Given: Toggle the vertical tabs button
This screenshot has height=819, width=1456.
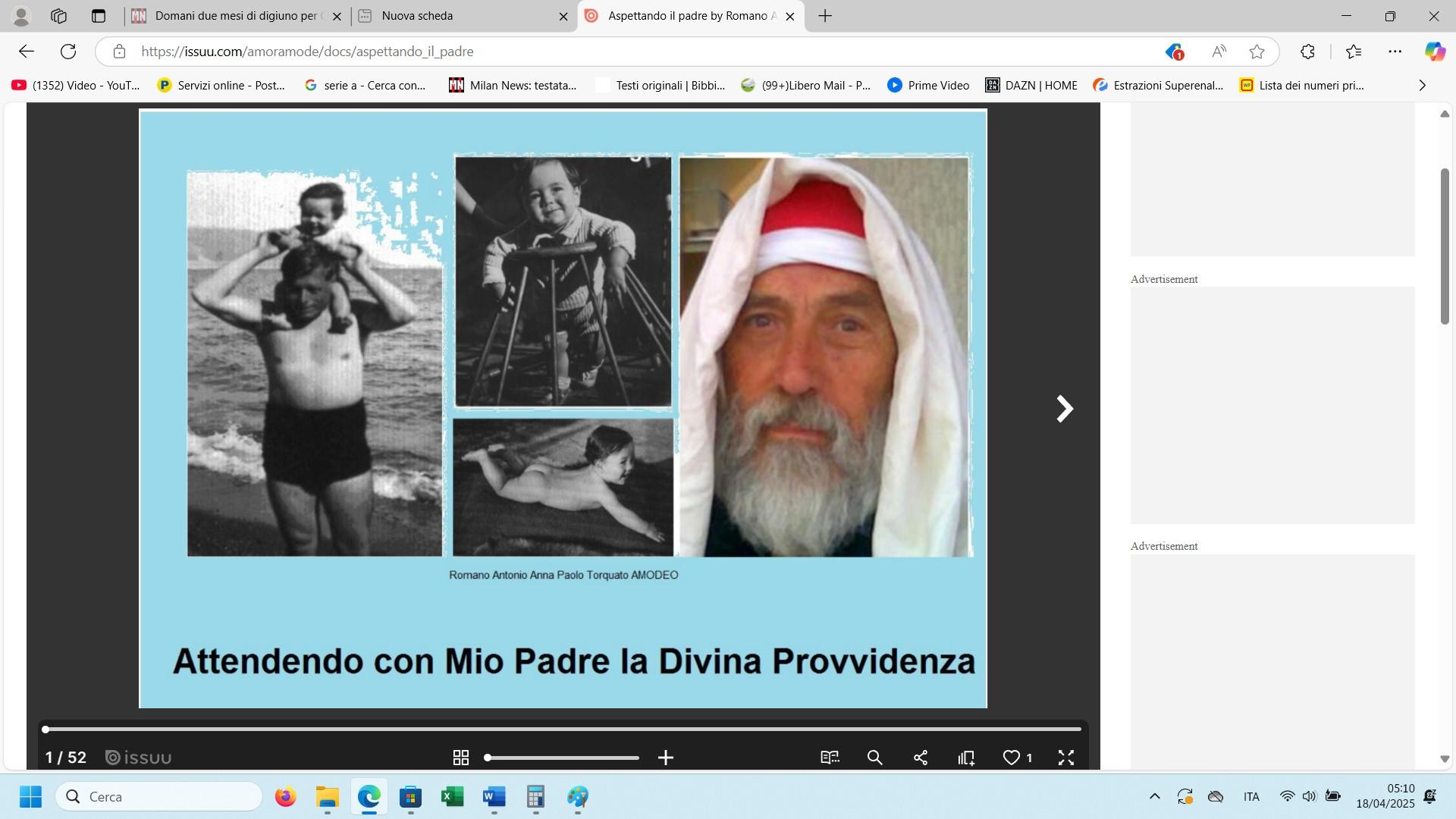Looking at the screenshot, I should 99,16.
